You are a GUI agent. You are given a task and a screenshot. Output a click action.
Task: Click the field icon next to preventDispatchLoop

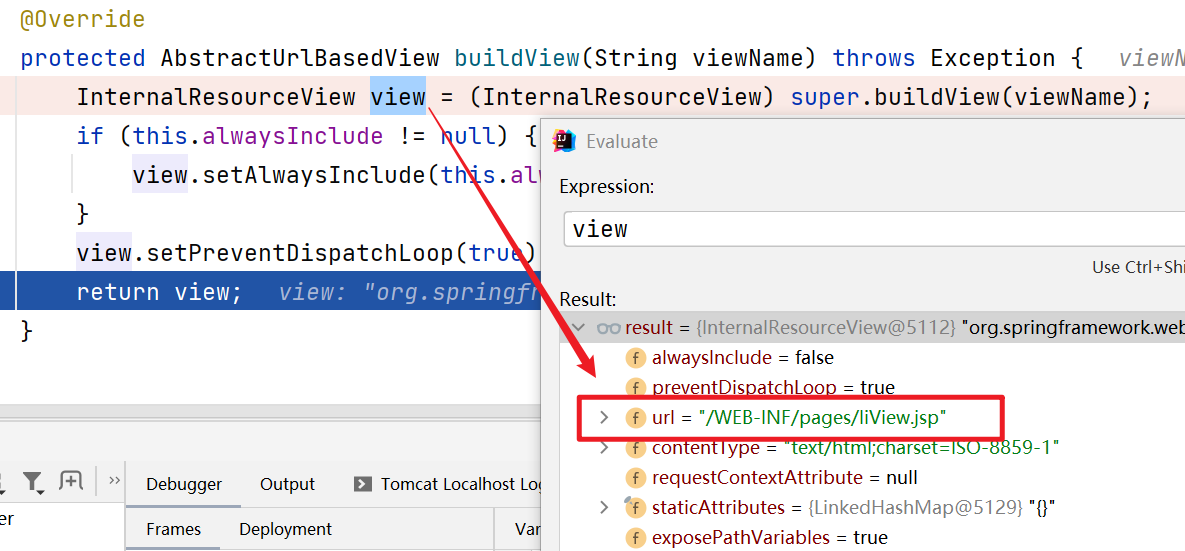635,388
